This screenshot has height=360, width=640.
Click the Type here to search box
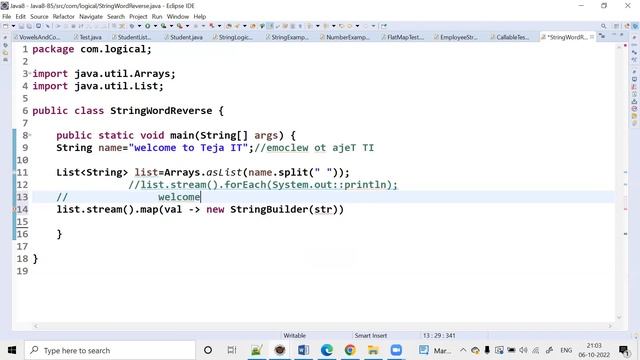tap(110, 350)
